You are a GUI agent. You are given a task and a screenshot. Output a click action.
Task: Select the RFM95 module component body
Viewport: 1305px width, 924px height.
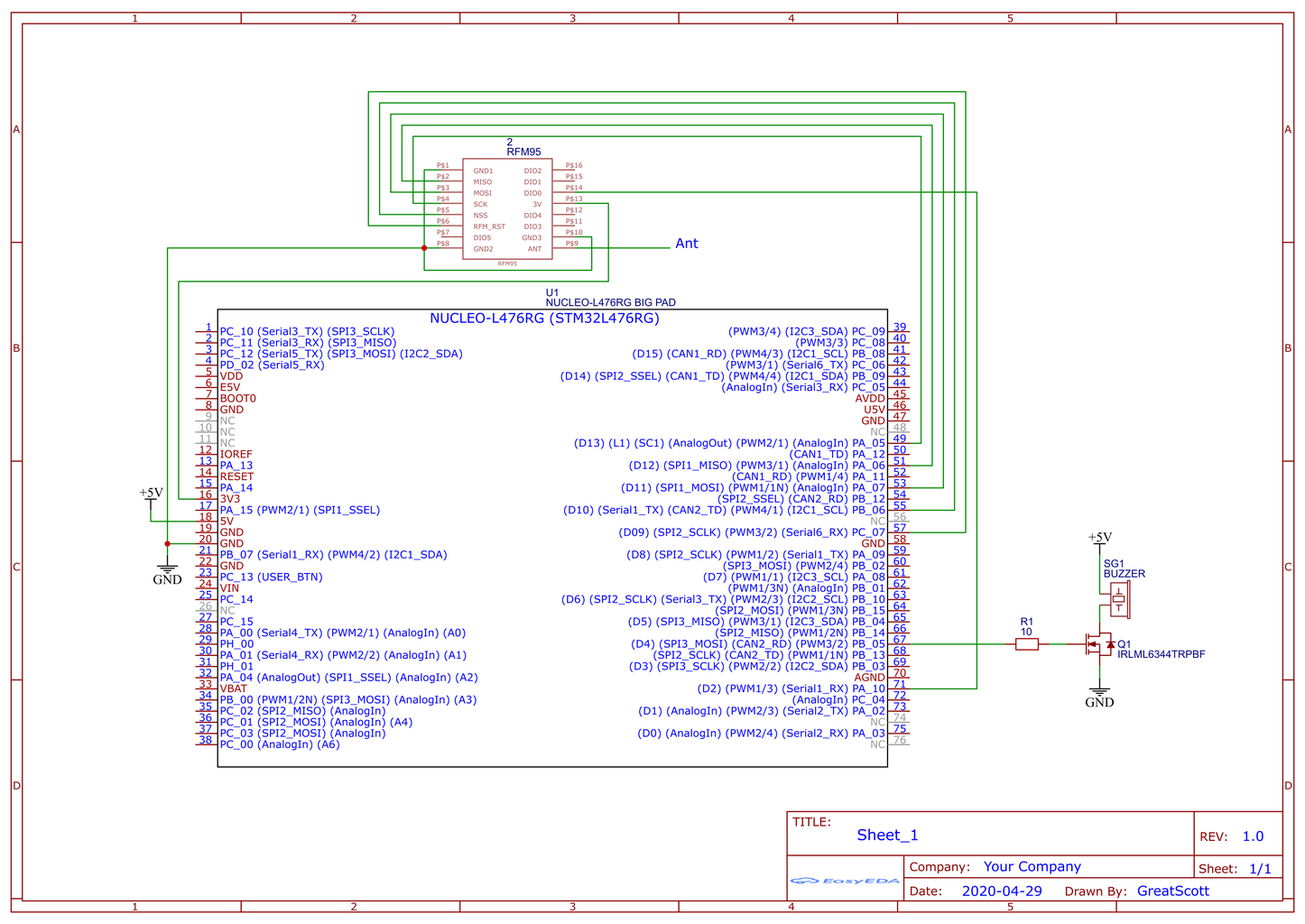click(507, 209)
